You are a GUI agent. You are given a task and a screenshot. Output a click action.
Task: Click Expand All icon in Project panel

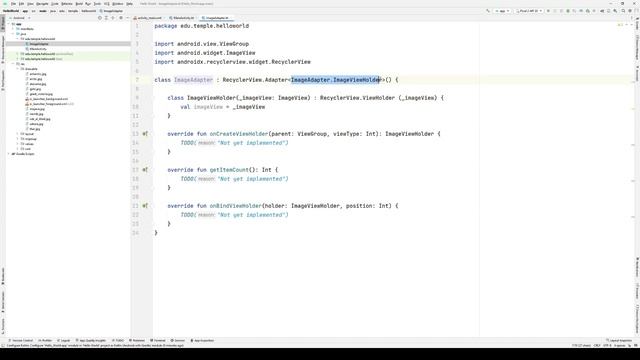point(106,18)
